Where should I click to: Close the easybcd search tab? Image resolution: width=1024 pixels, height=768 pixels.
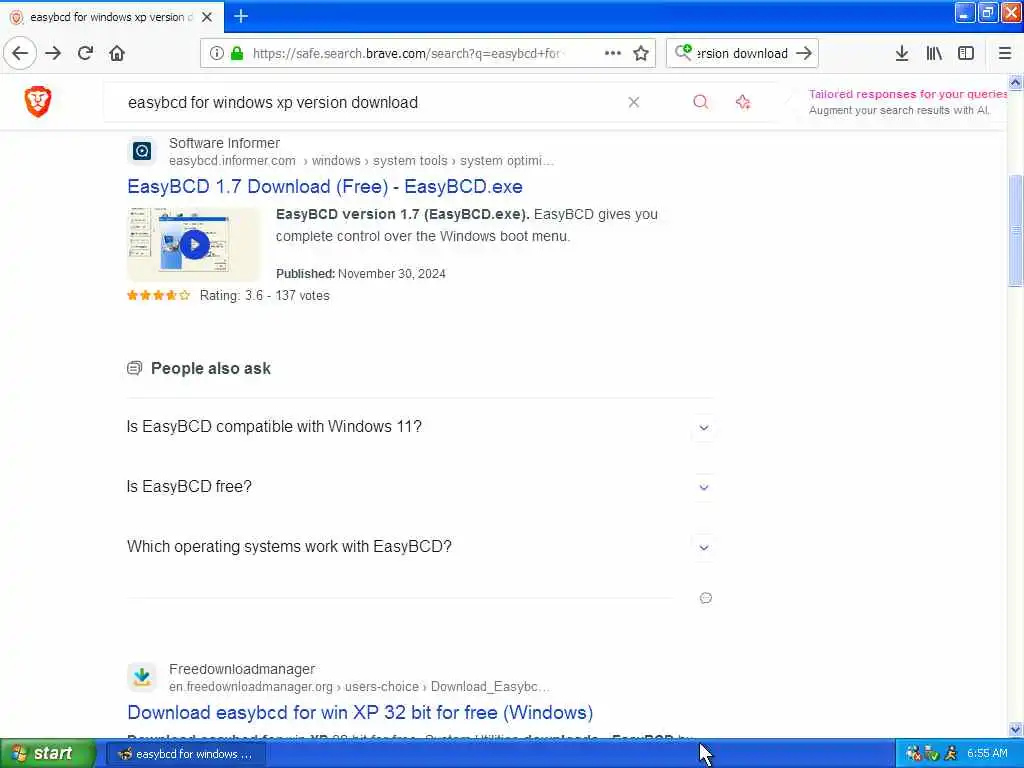207,17
